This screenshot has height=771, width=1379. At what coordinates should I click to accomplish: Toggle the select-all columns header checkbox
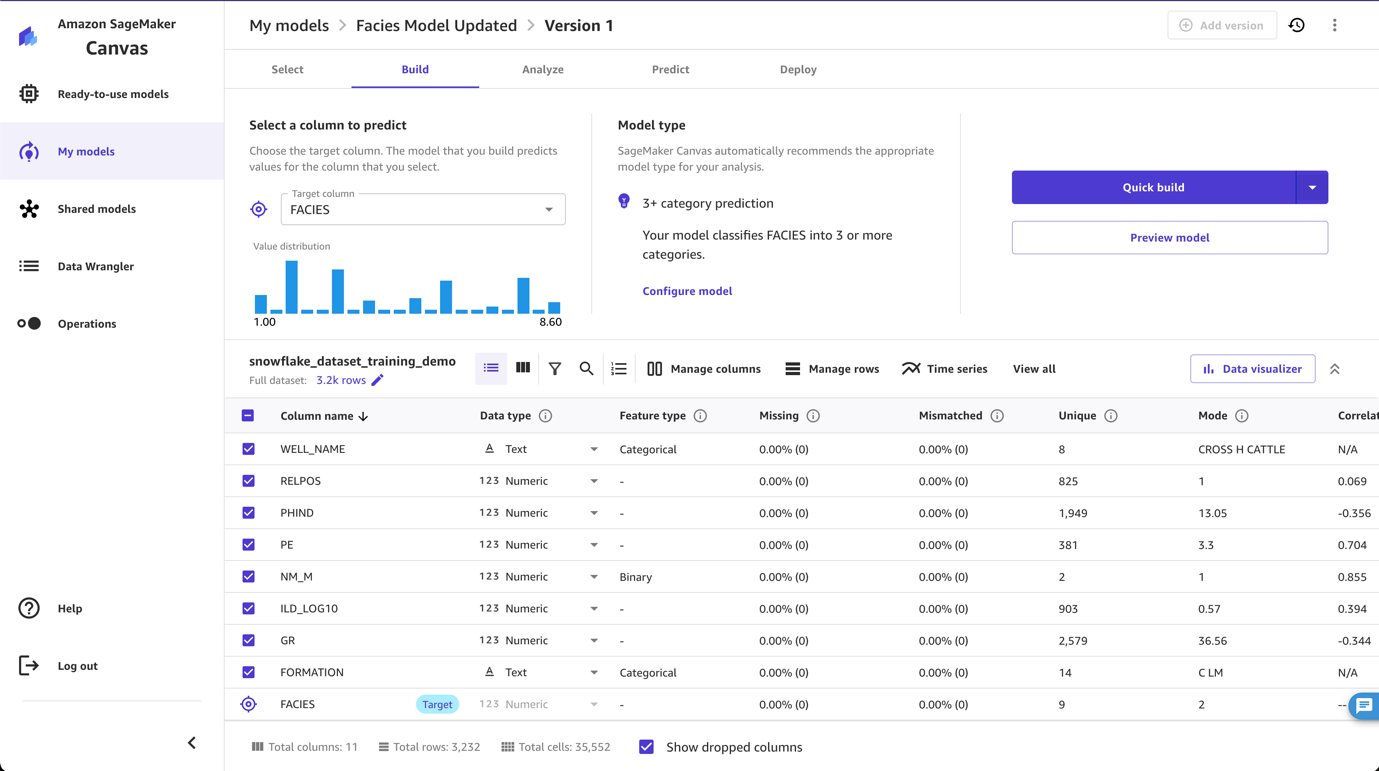click(248, 416)
